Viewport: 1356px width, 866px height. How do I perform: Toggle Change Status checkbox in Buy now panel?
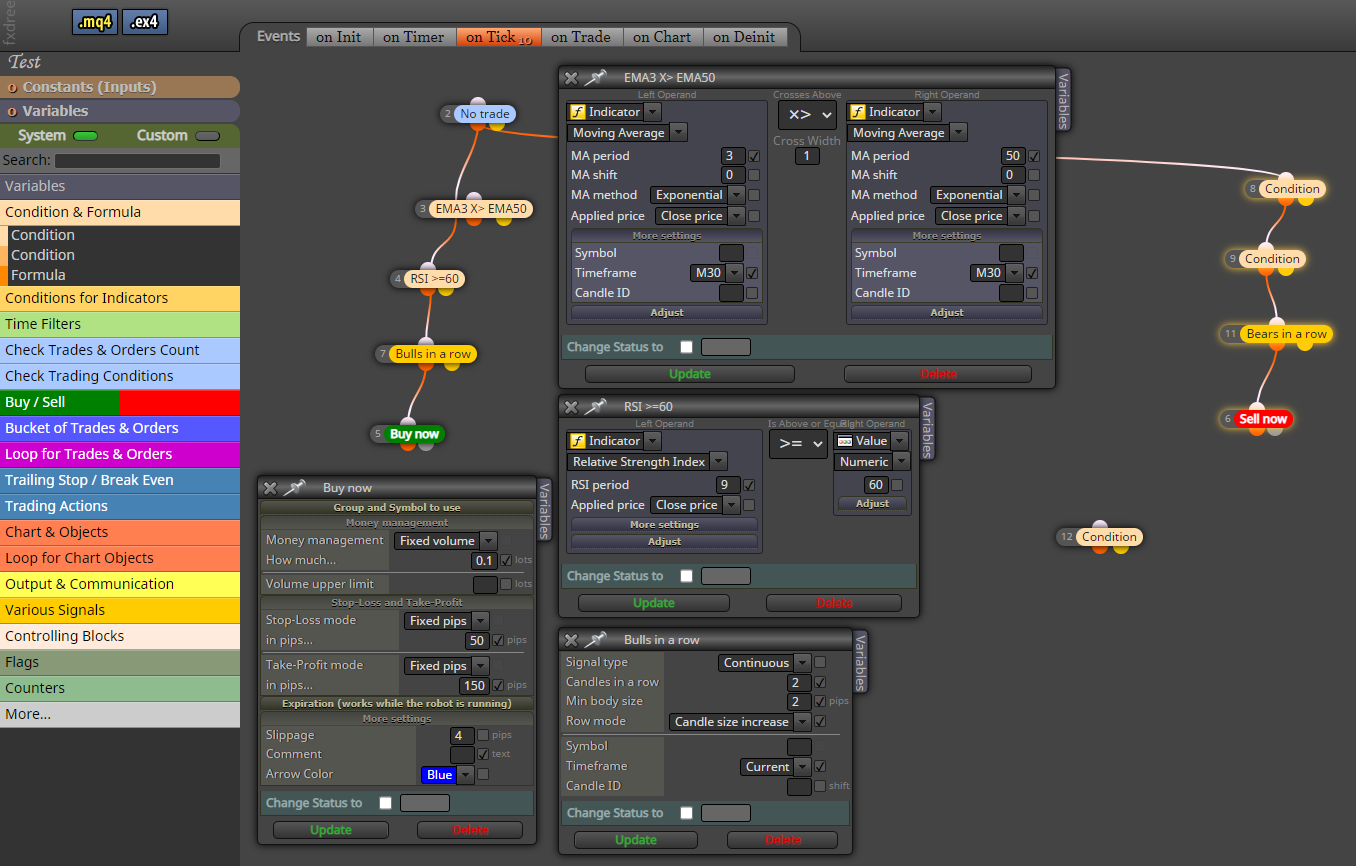385,803
